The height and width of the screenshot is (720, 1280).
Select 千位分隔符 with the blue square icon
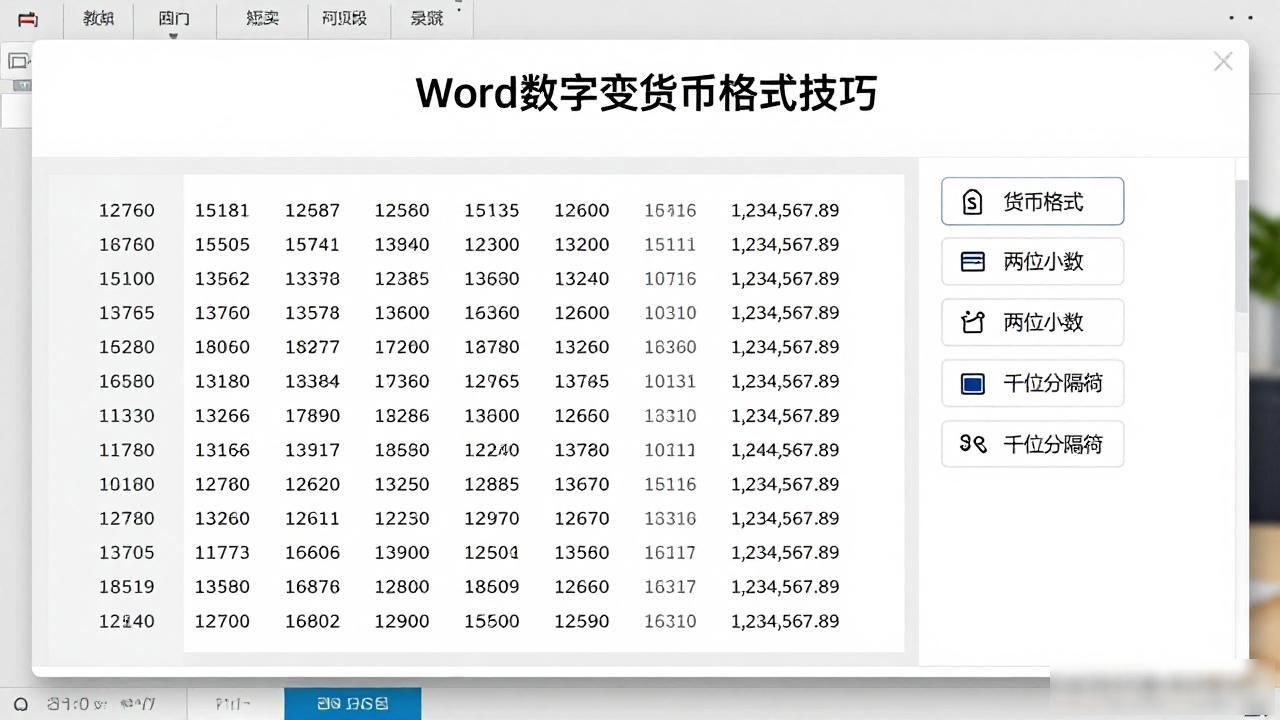click(1032, 383)
